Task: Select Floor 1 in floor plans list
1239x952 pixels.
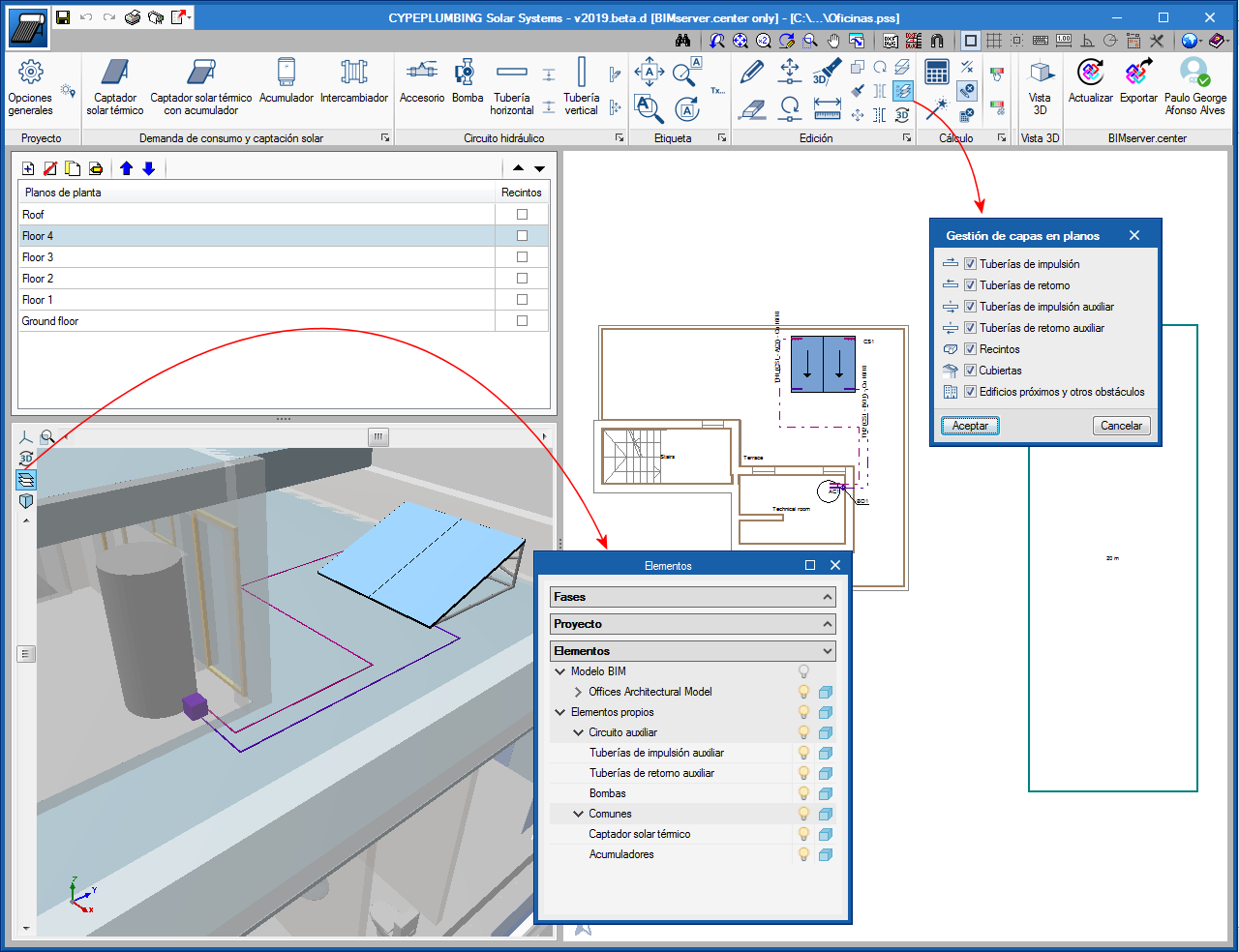Action: click(257, 300)
